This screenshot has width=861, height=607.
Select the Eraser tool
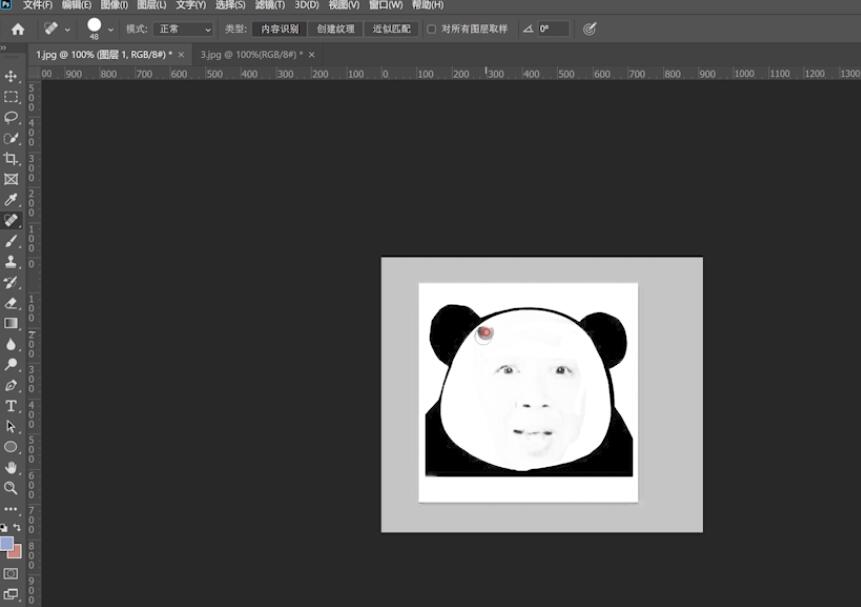10,303
